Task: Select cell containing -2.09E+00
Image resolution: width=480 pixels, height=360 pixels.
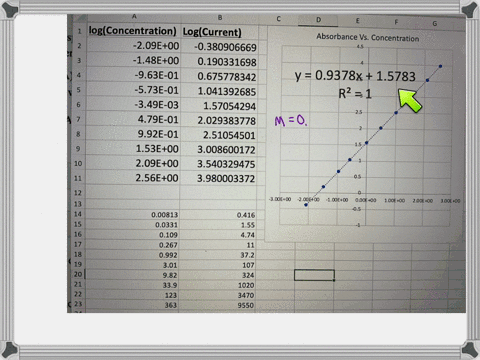Action: 134,46
